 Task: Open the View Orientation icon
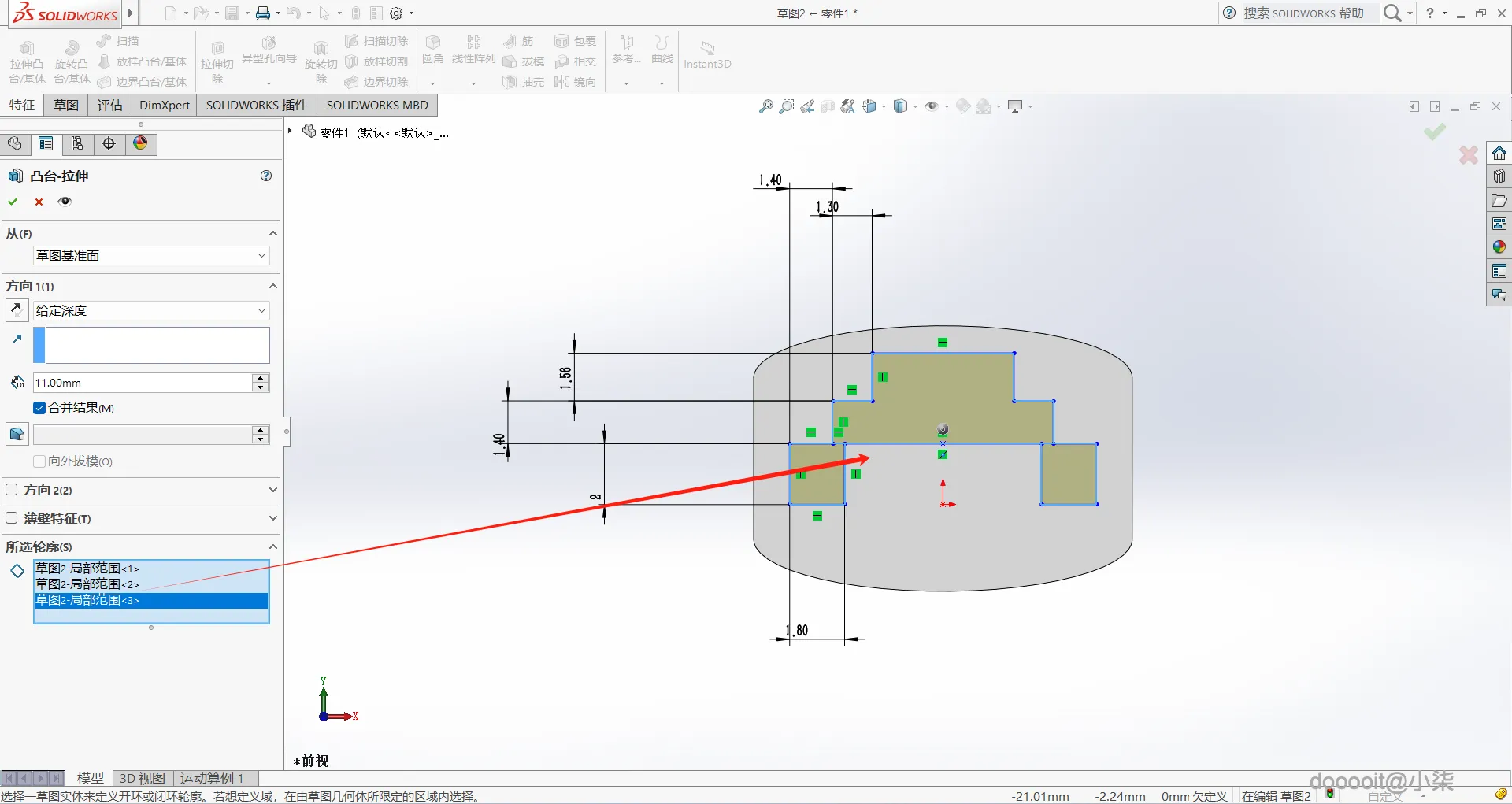pyautogui.click(x=869, y=106)
